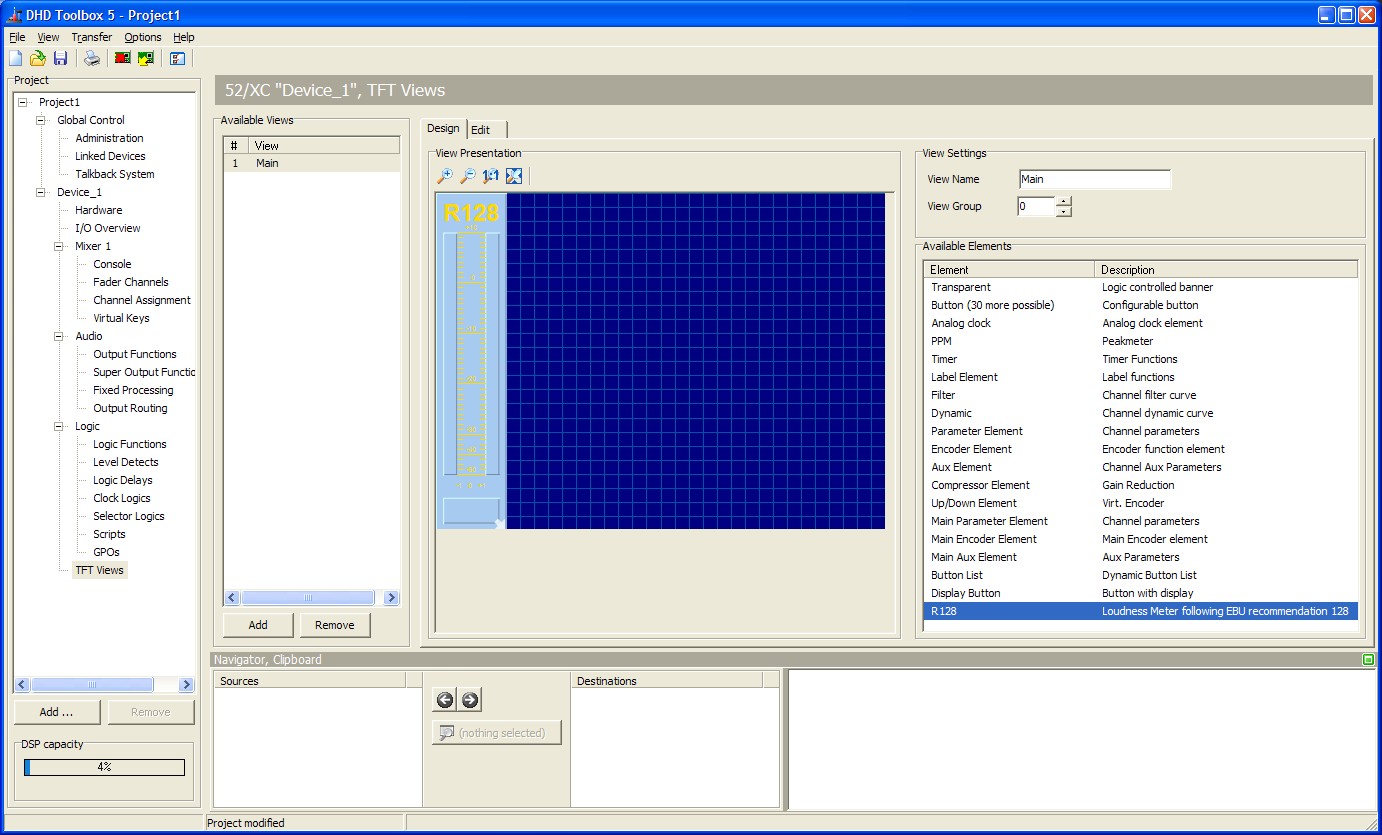
Task: Select the green load-from-device toolbar icon
Action: click(x=145, y=58)
